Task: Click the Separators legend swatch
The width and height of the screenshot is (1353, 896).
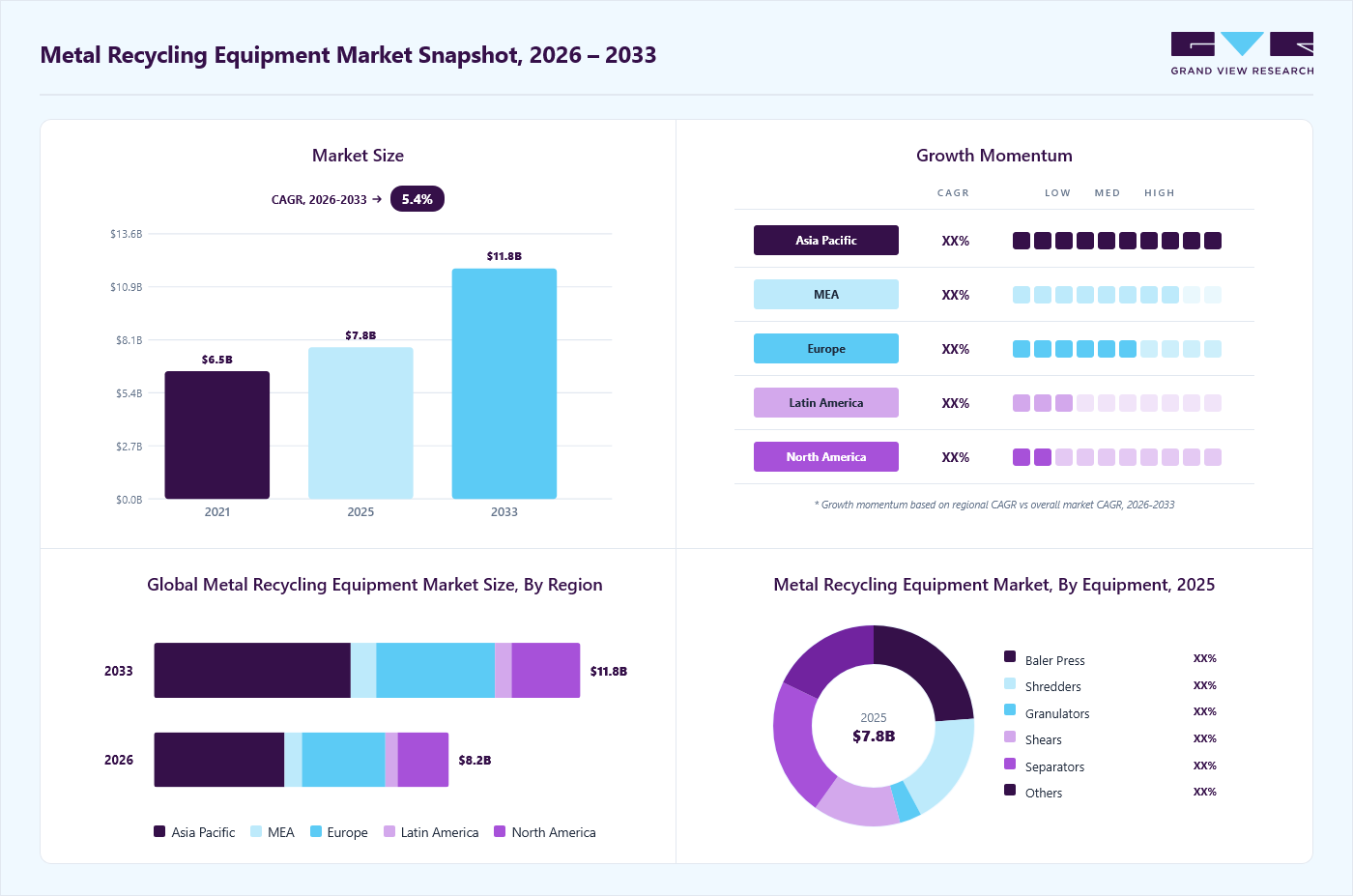Action: (1010, 764)
